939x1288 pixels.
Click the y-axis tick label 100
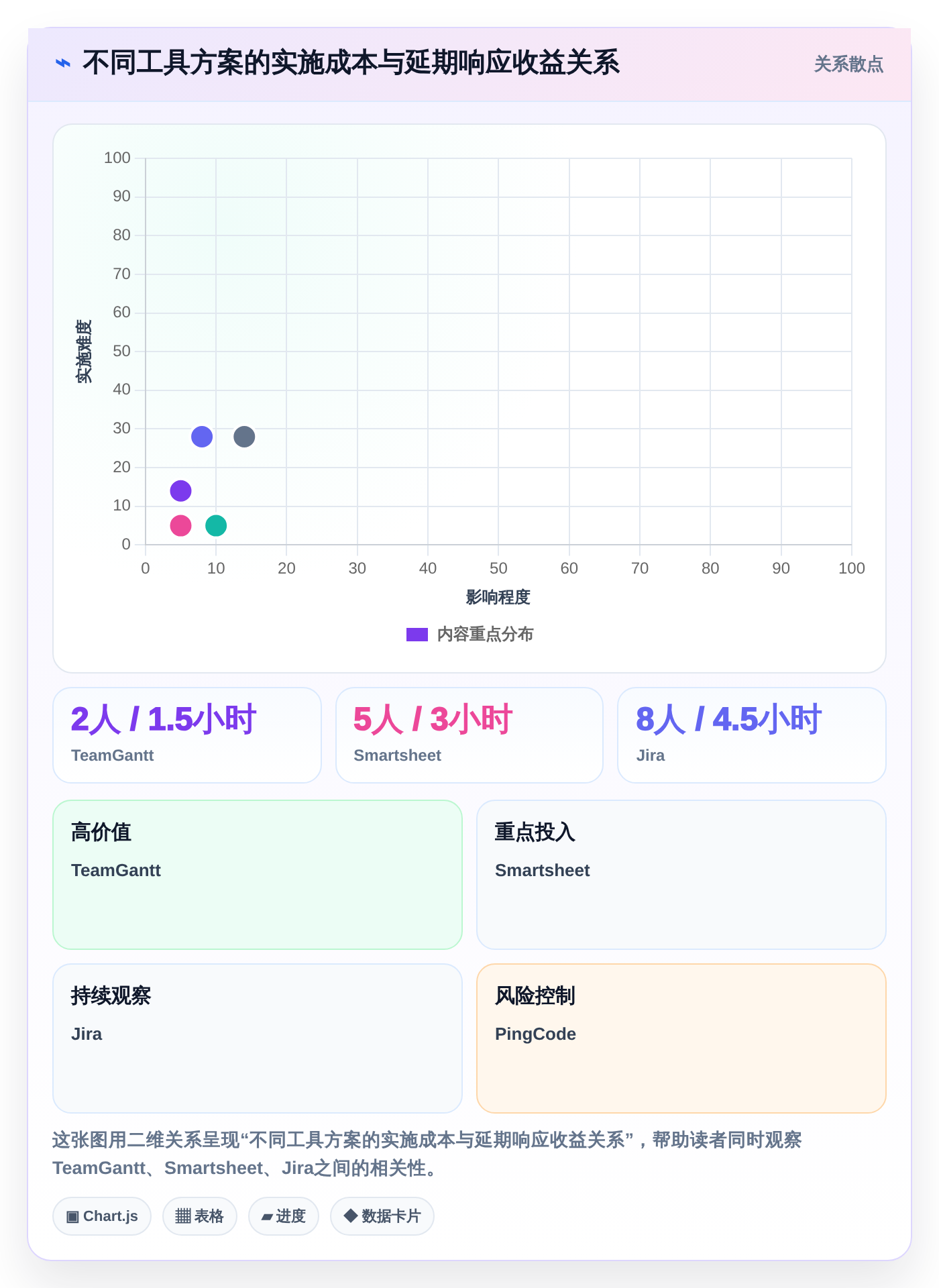117,158
